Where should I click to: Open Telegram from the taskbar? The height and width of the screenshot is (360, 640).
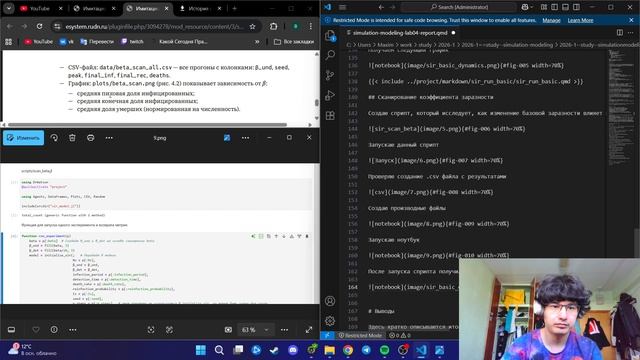(366, 350)
